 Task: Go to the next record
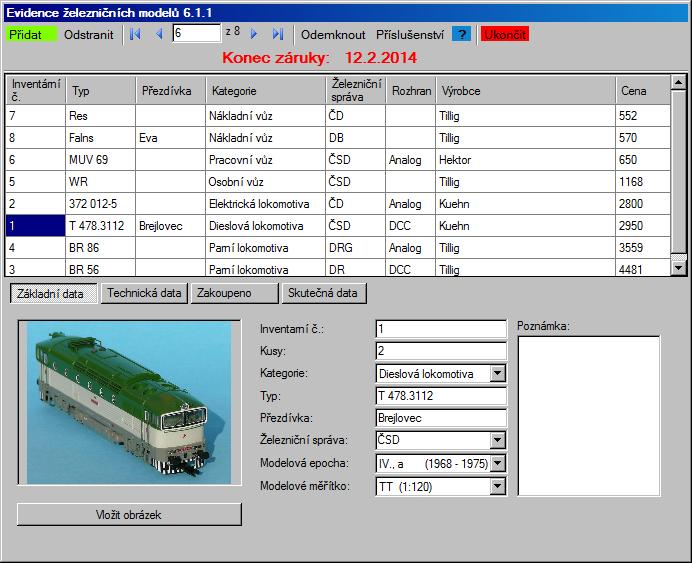pos(254,34)
